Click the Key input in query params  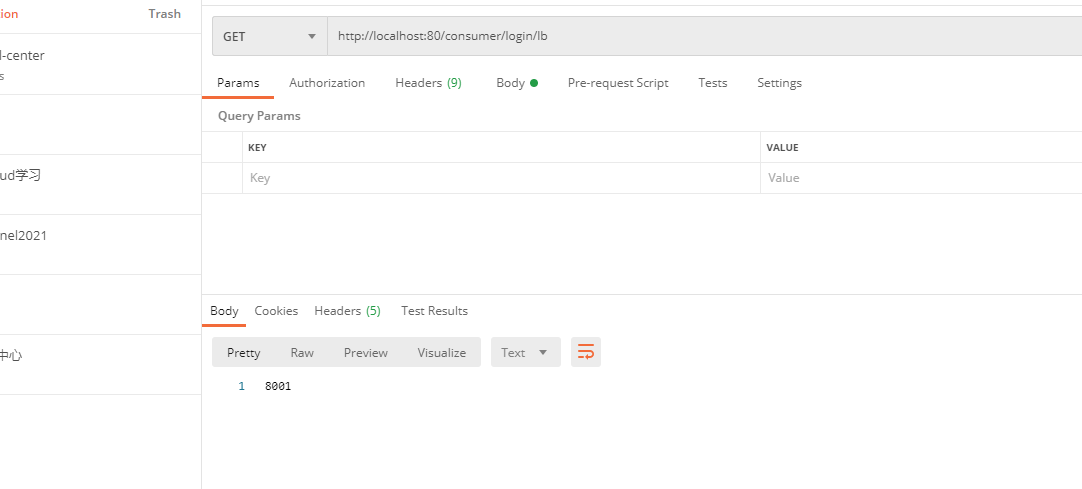501,178
